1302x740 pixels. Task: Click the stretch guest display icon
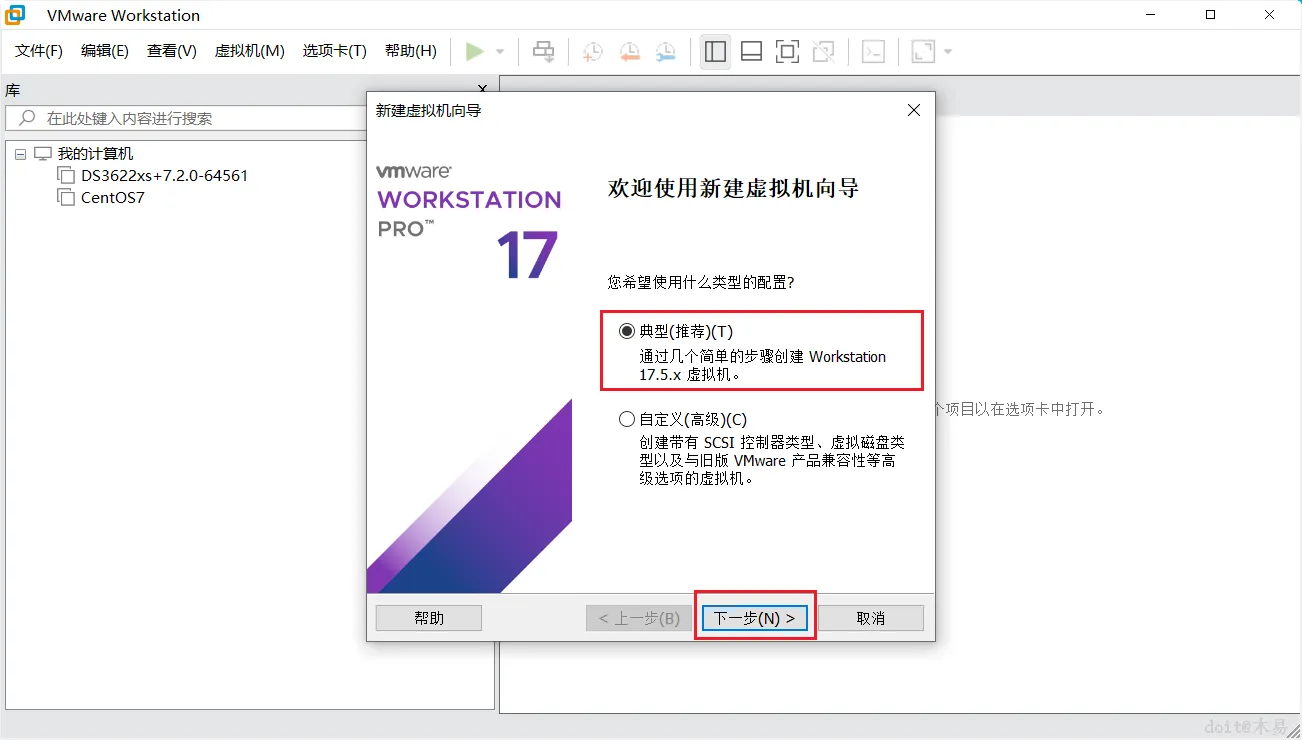(923, 51)
